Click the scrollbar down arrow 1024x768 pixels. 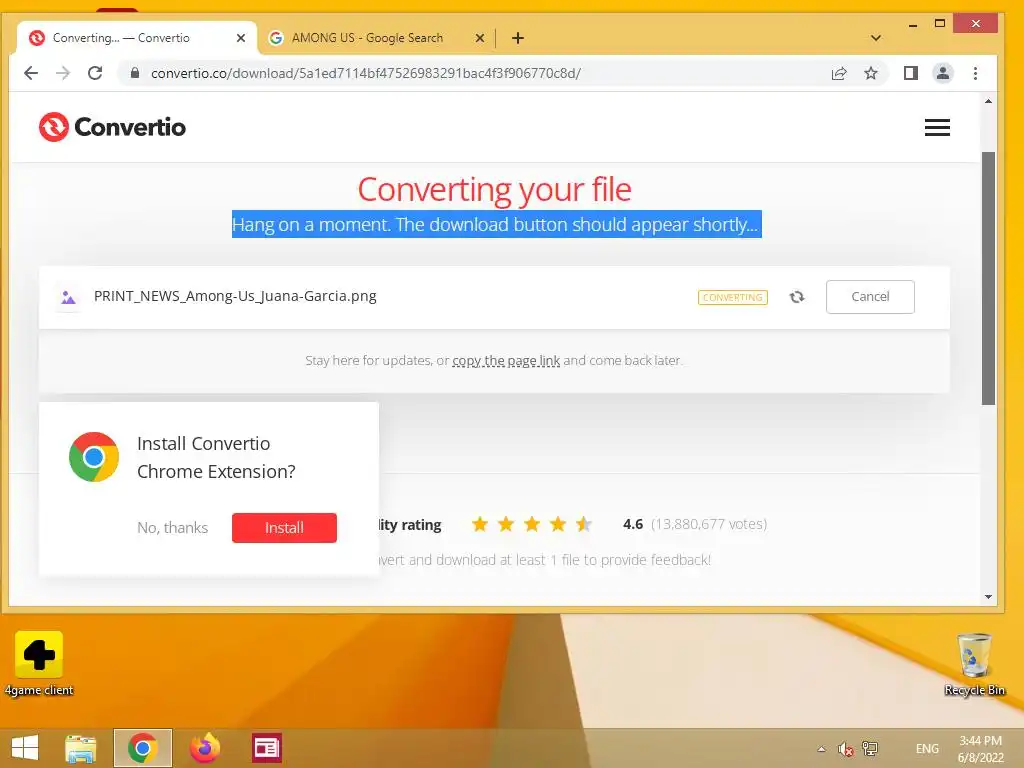click(x=988, y=597)
